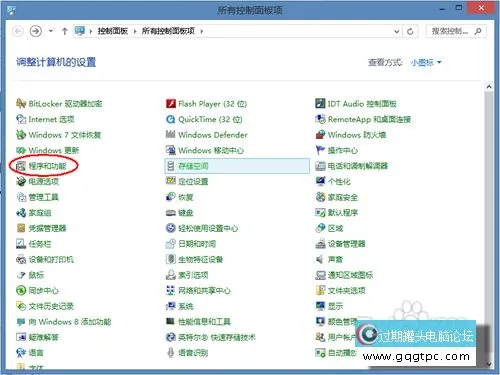Viewport: 500px width, 375px height.
Task: Click scrollbar down arrow
Action: pyautogui.click(x=489, y=364)
